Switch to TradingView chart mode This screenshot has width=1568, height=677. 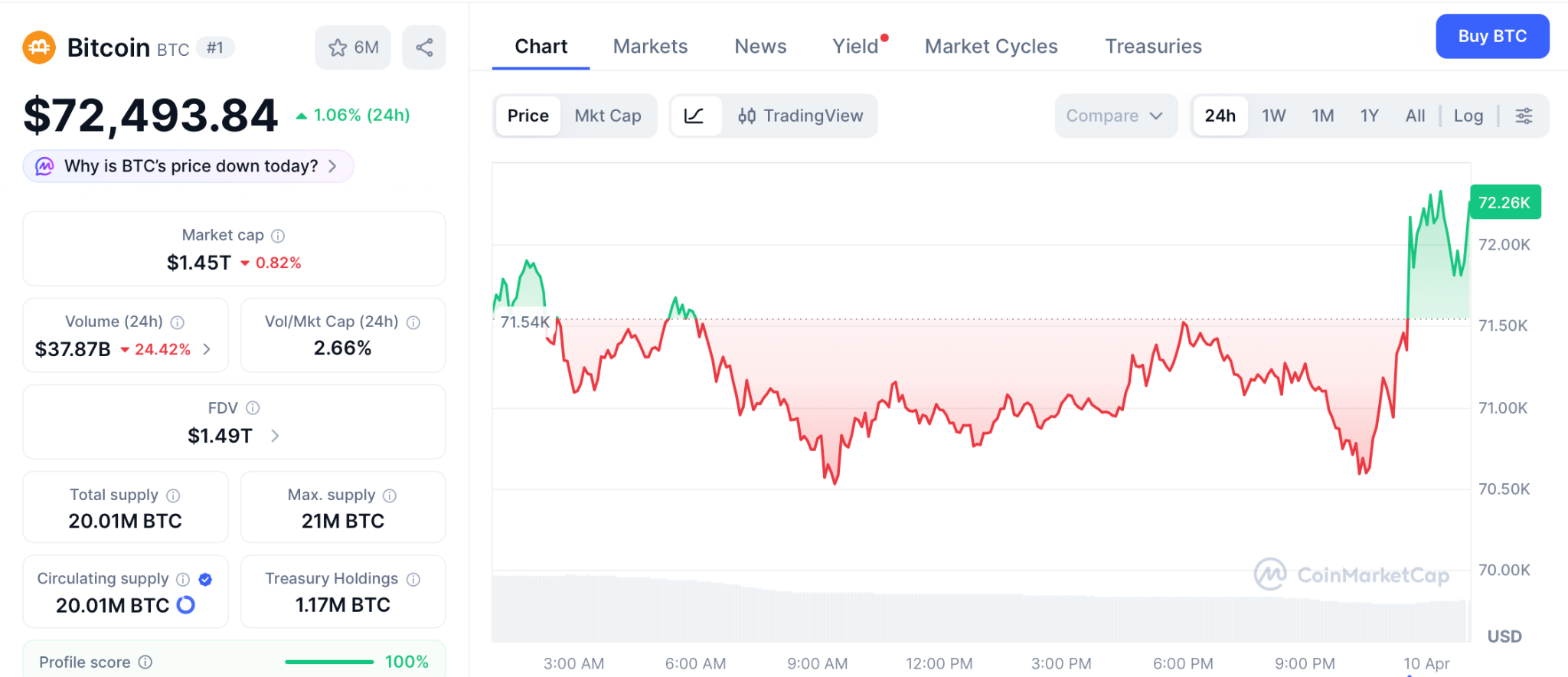coord(800,116)
